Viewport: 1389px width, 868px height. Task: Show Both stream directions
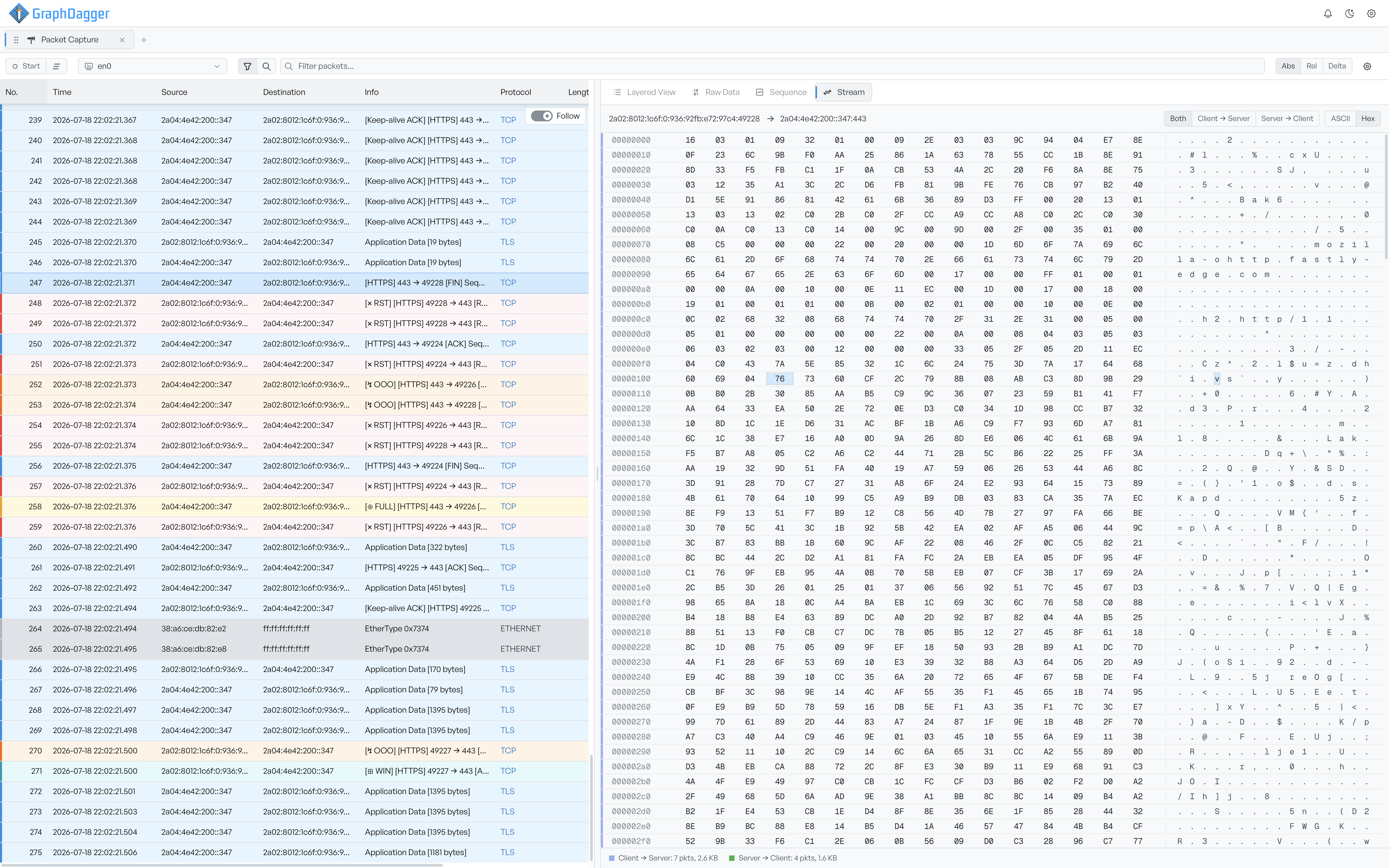tap(1178, 118)
